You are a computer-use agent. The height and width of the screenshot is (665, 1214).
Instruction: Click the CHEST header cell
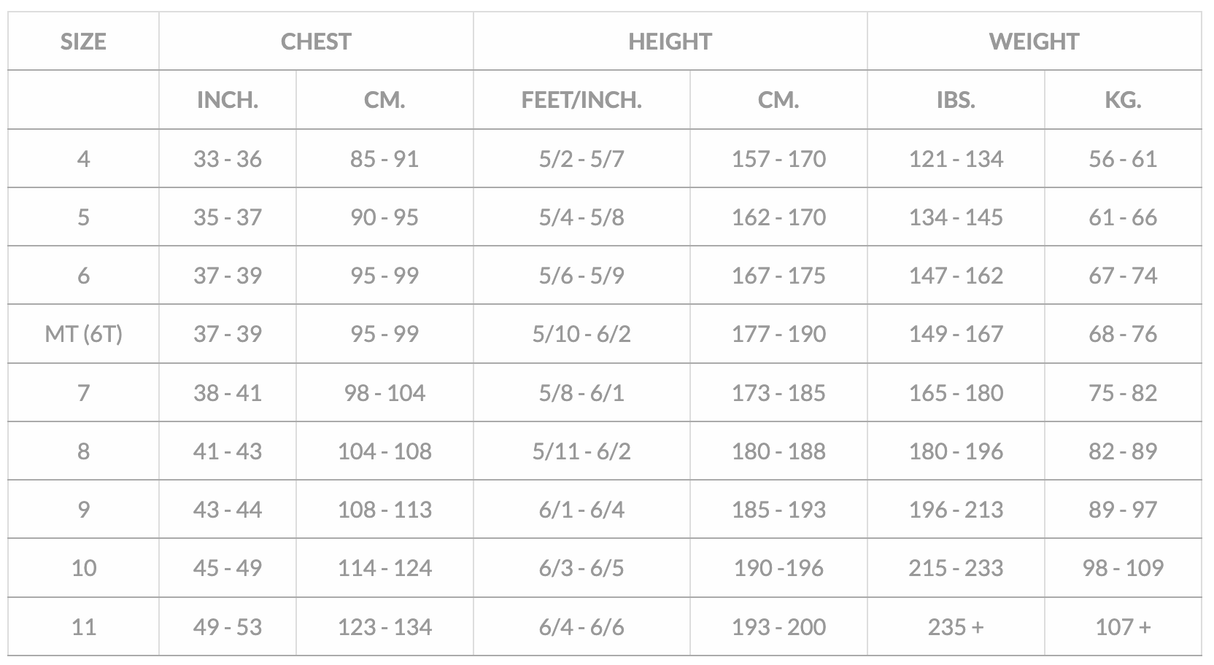click(316, 42)
